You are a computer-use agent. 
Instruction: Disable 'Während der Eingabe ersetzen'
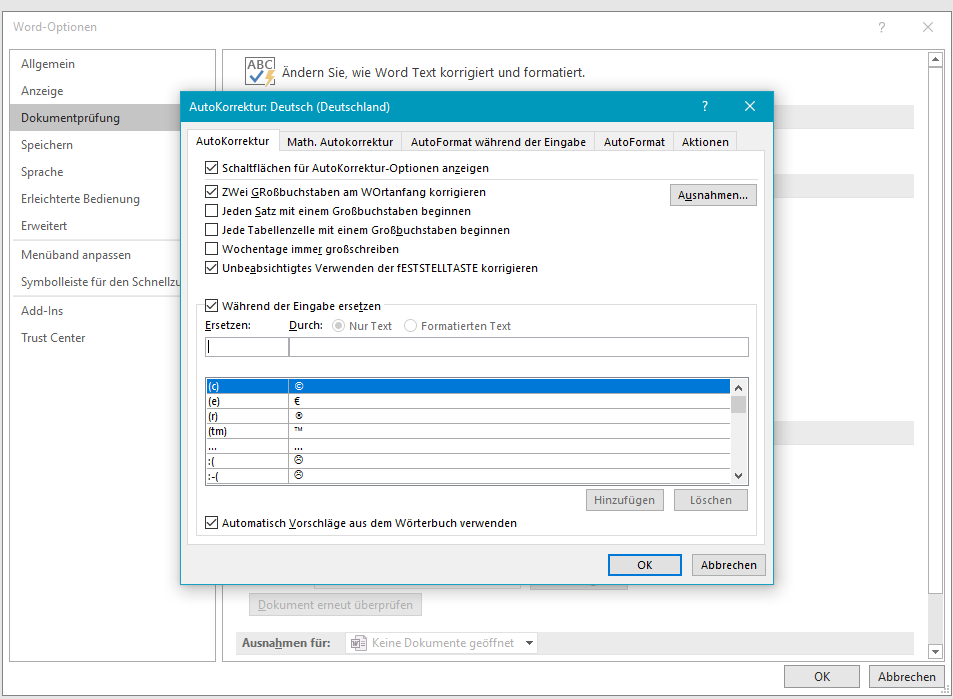tap(212, 306)
